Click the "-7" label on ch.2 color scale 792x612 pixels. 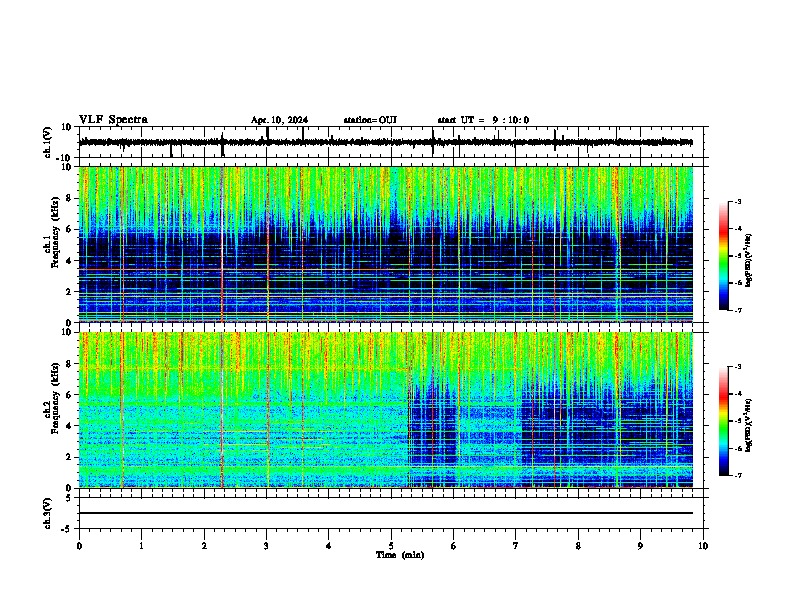pyautogui.click(x=737, y=475)
